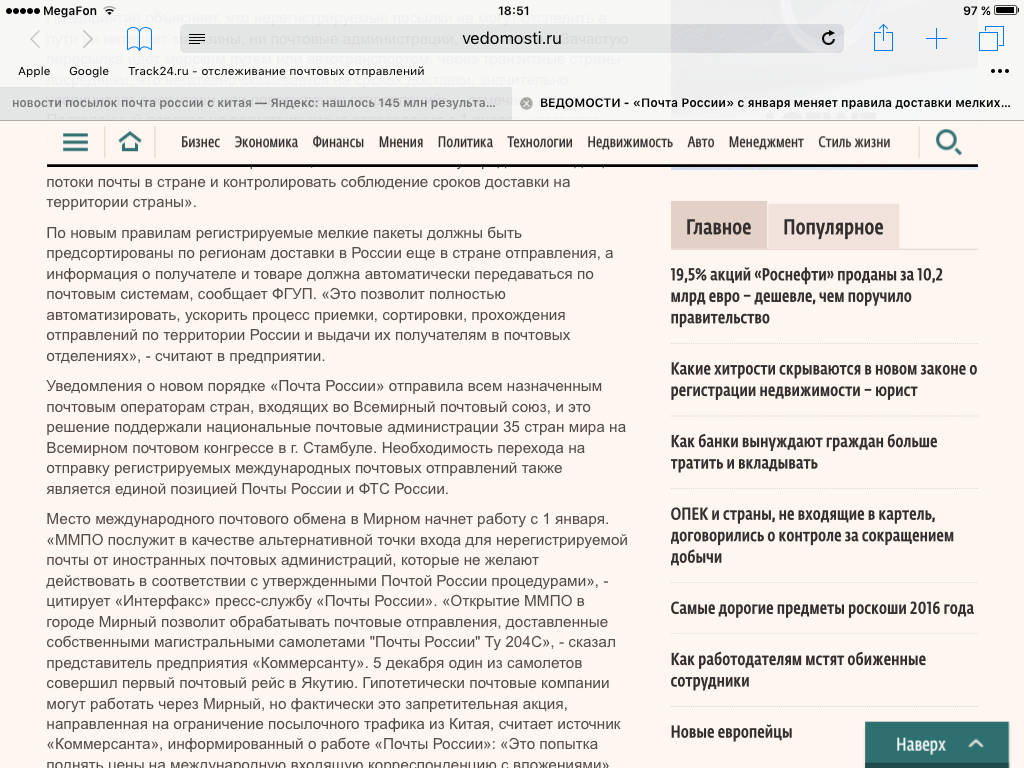The image size is (1024, 768).
Task: Open the Стиль жизни section
Action: click(x=854, y=142)
